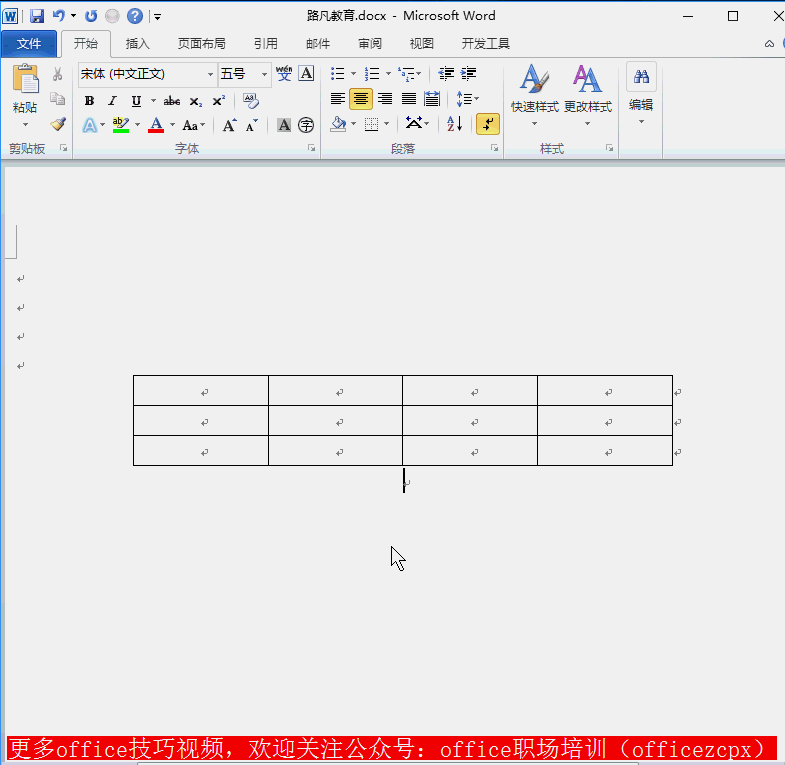Click first cell of table
Viewport: 785px width, 765px height.
[x=201, y=391]
